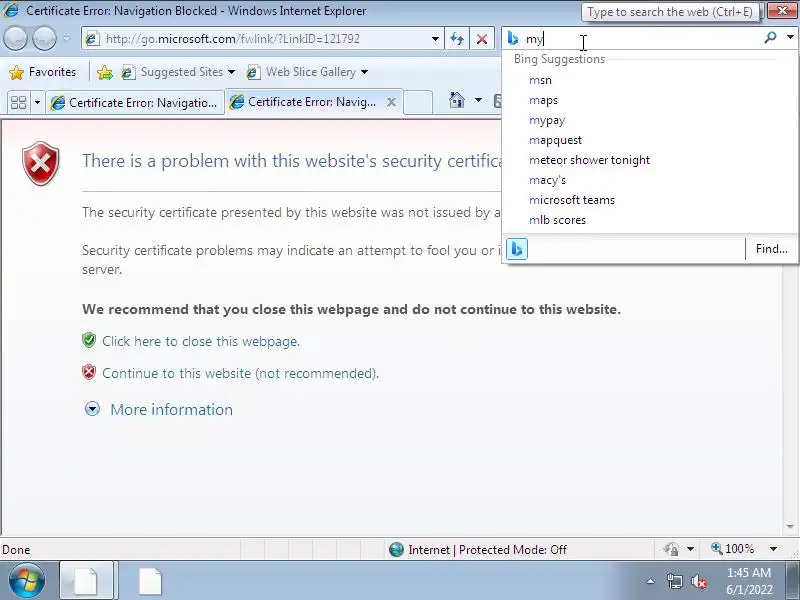
Task: Click the Forward navigation button
Action: (x=44, y=39)
